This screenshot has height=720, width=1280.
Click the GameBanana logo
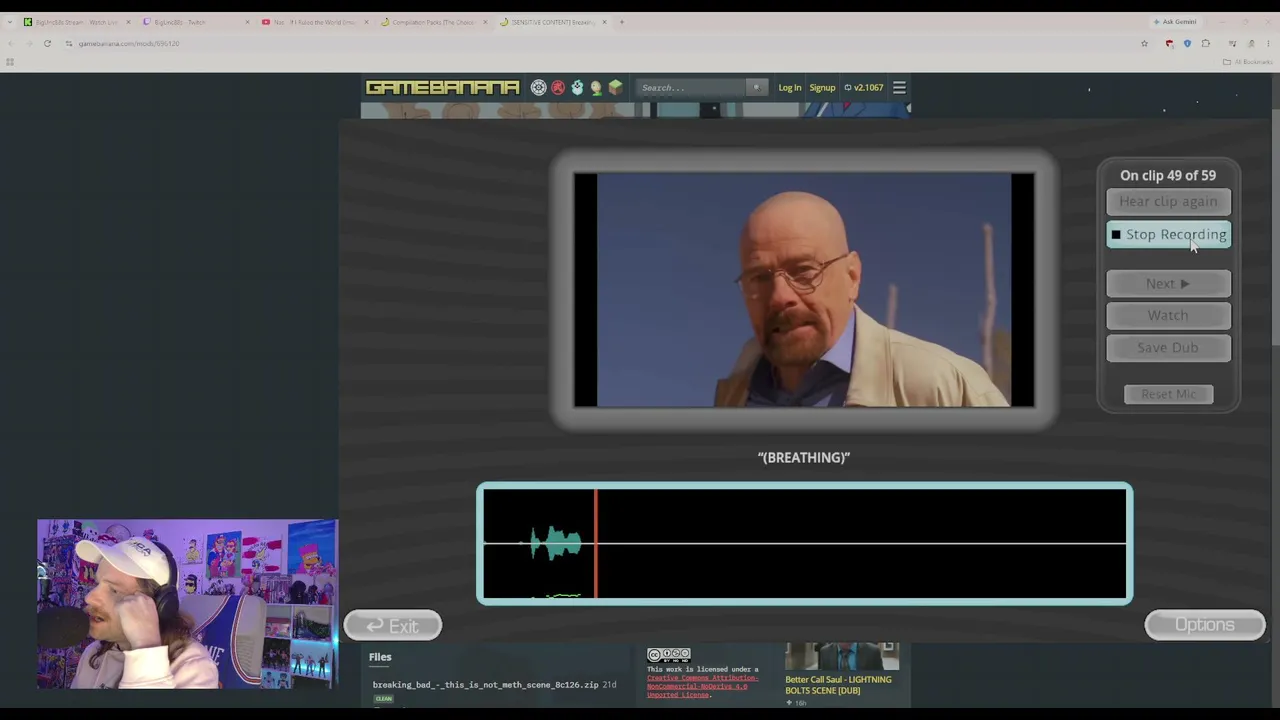click(x=442, y=88)
